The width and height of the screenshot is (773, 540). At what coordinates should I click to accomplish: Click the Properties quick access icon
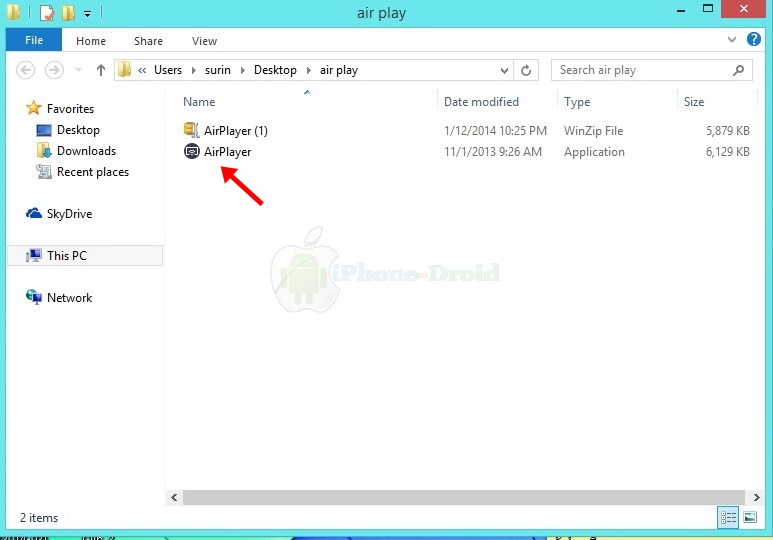tap(46, 14)
